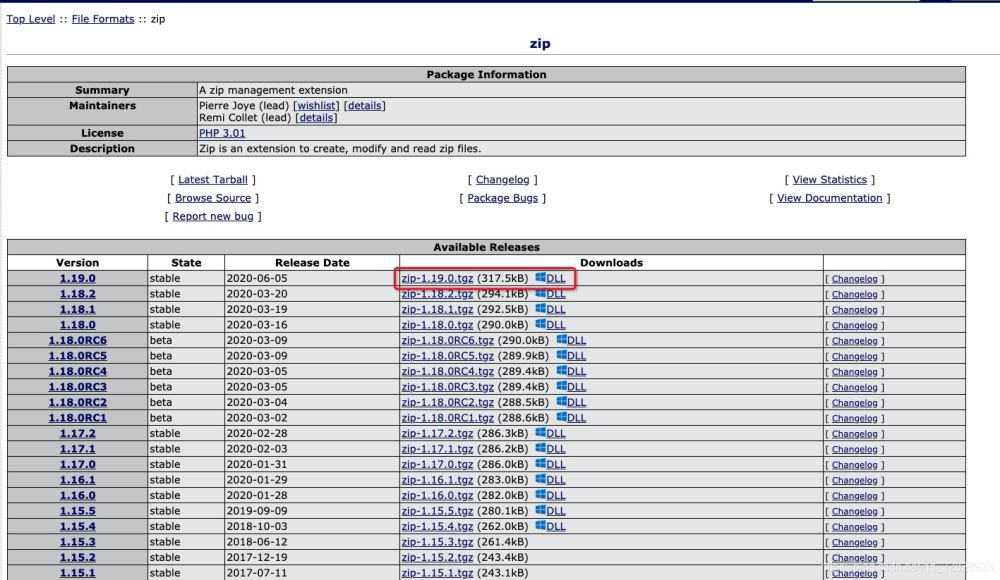
Task: Click the Windows DLL icon for zip-1.17.2
Action: [541, 434]
